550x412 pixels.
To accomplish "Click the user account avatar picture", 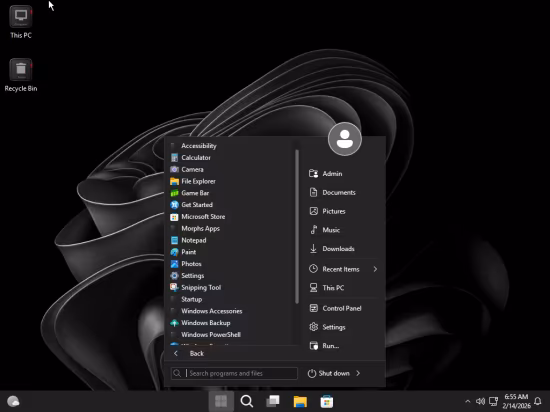I will pos(345,139).
